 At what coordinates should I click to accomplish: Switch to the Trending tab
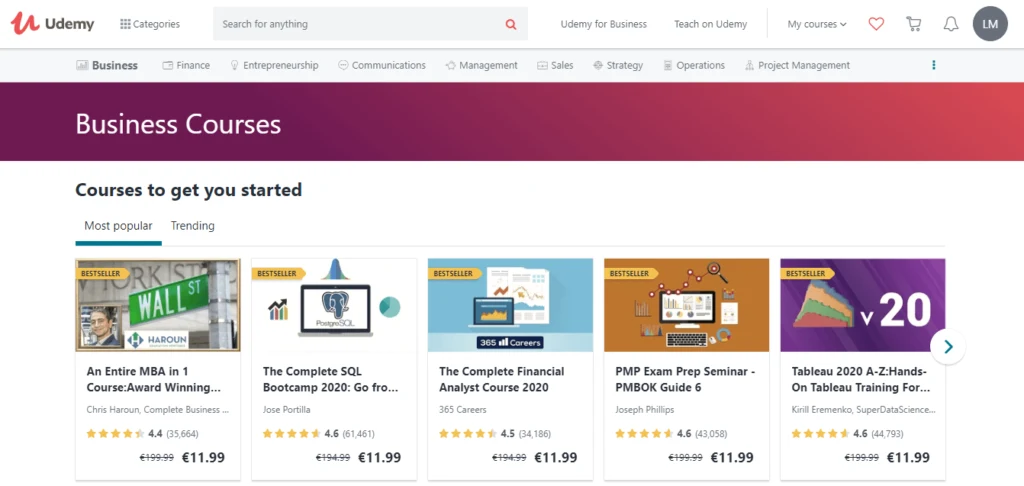click(193, 226)
